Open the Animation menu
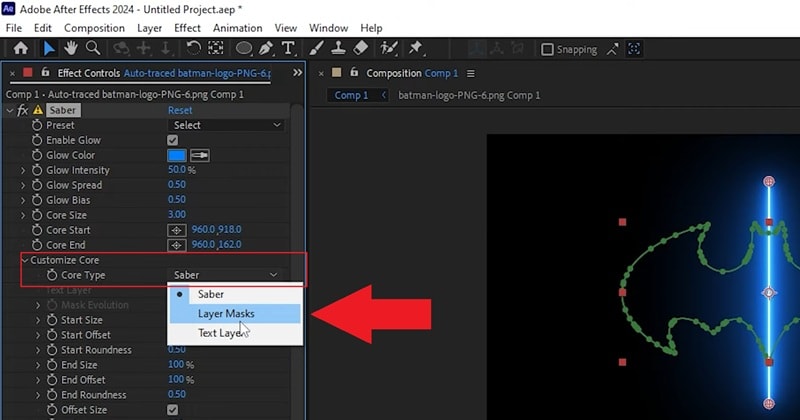Viewport: 800px width, 420px height. 238,28
